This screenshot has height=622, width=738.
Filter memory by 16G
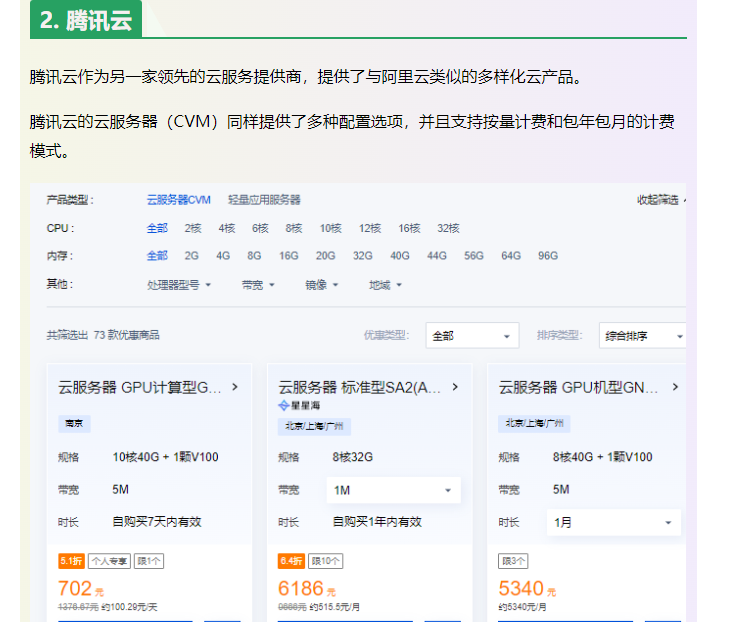[289, 255]
